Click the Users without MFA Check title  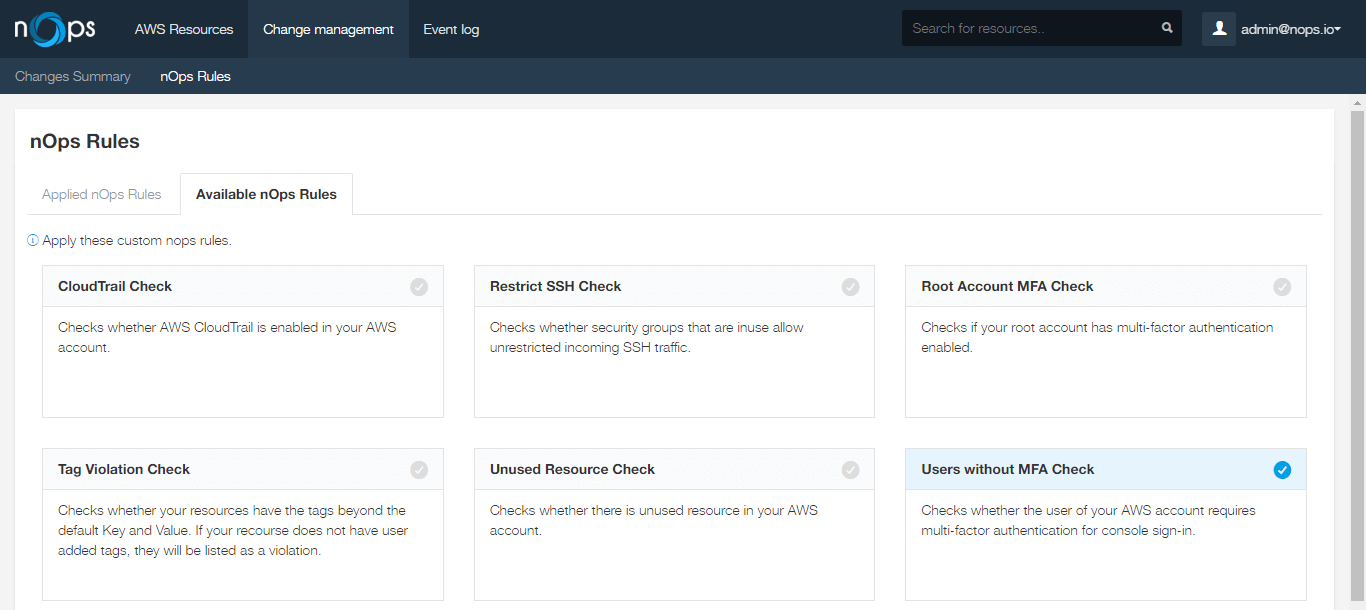pos(1008,469)
